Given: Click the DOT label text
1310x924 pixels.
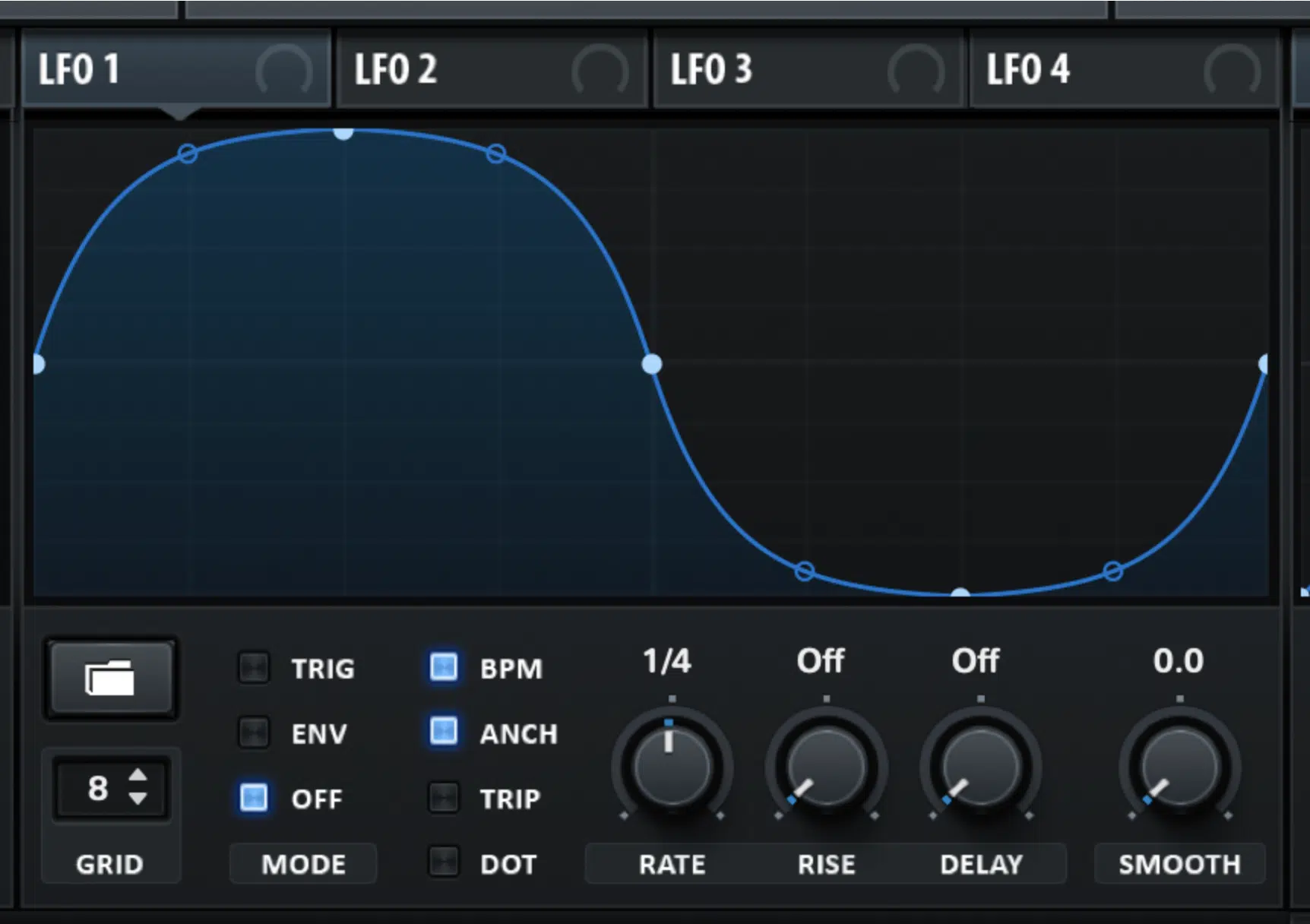Looking at the screenshot, I should (508, 864).
